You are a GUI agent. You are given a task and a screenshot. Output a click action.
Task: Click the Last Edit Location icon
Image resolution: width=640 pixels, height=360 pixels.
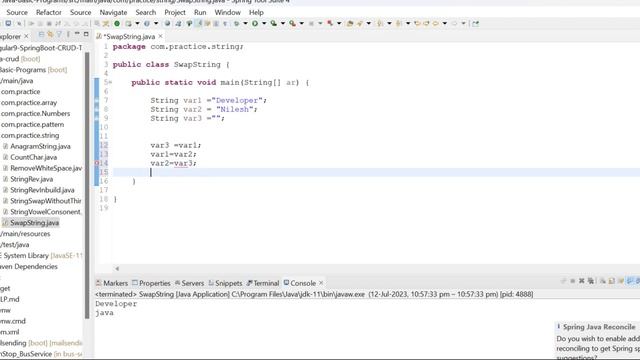click(x=417, y=23)
